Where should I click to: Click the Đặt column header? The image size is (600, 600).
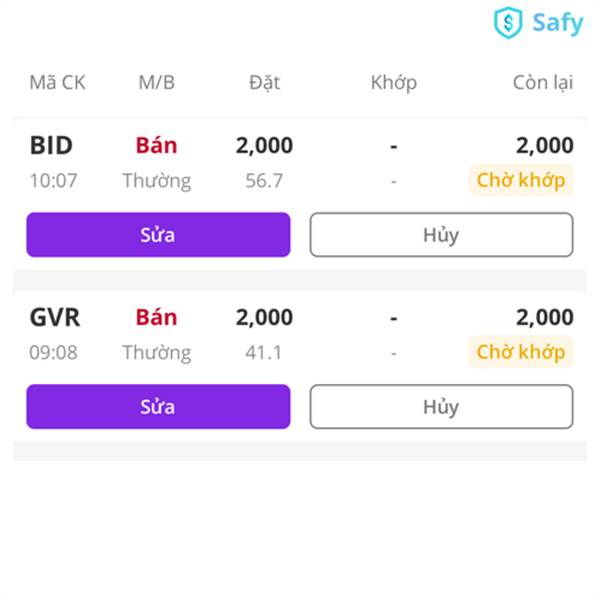(264, 82)
